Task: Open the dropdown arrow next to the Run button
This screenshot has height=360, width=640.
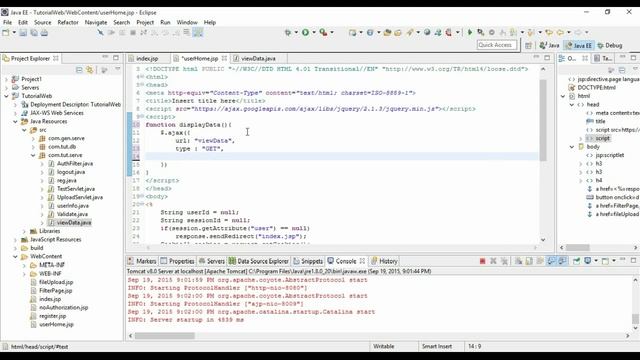Action: click(x=314, y=32)
